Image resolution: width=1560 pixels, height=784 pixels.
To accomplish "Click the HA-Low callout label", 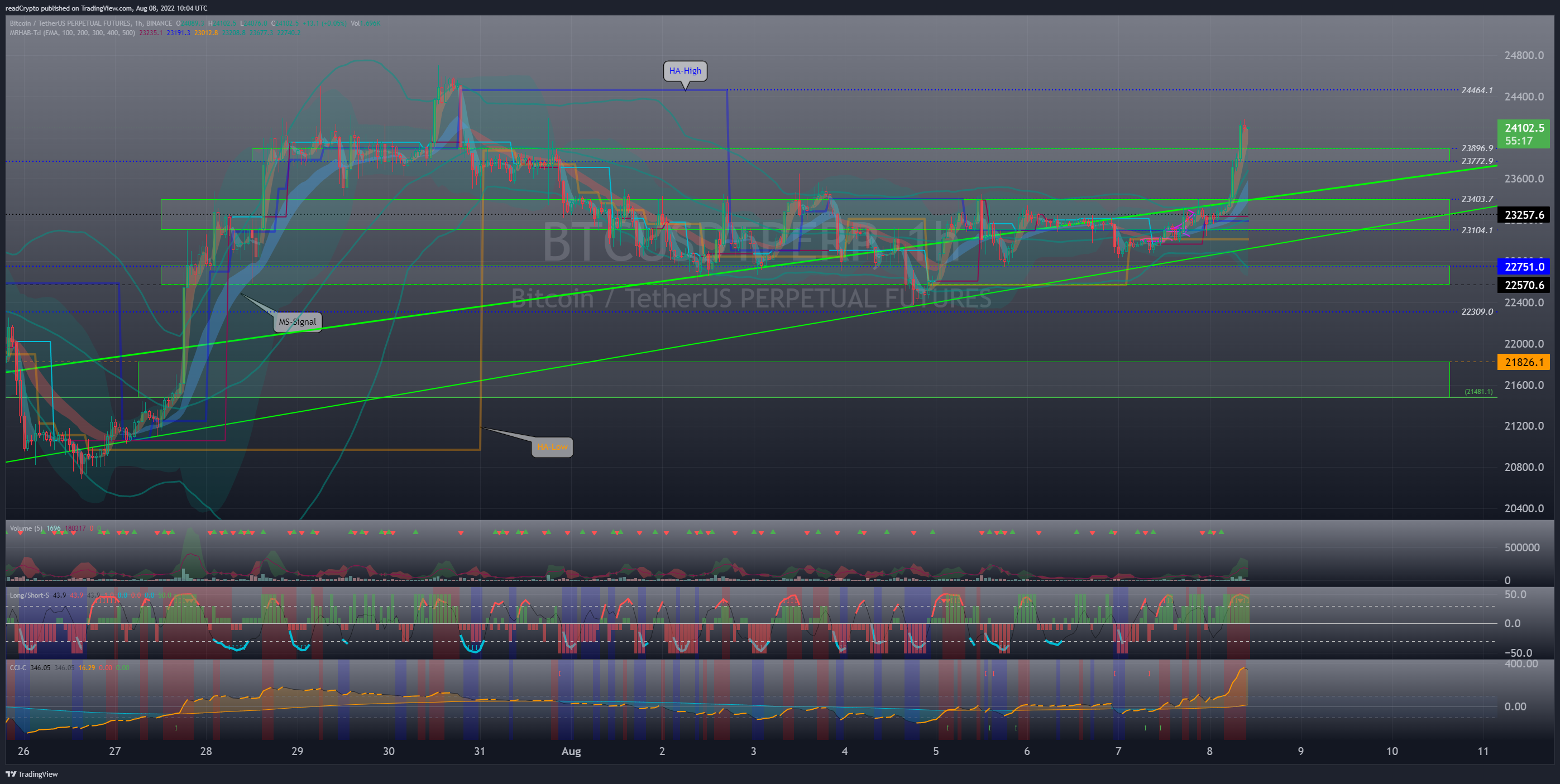I will [552, 447].
